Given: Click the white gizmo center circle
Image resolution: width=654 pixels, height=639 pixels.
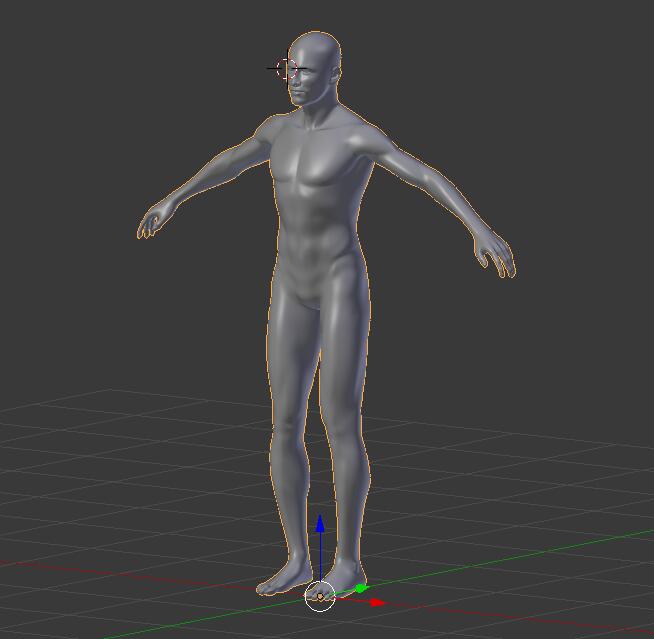Looking at the screenshot, I should click(320, 597).
